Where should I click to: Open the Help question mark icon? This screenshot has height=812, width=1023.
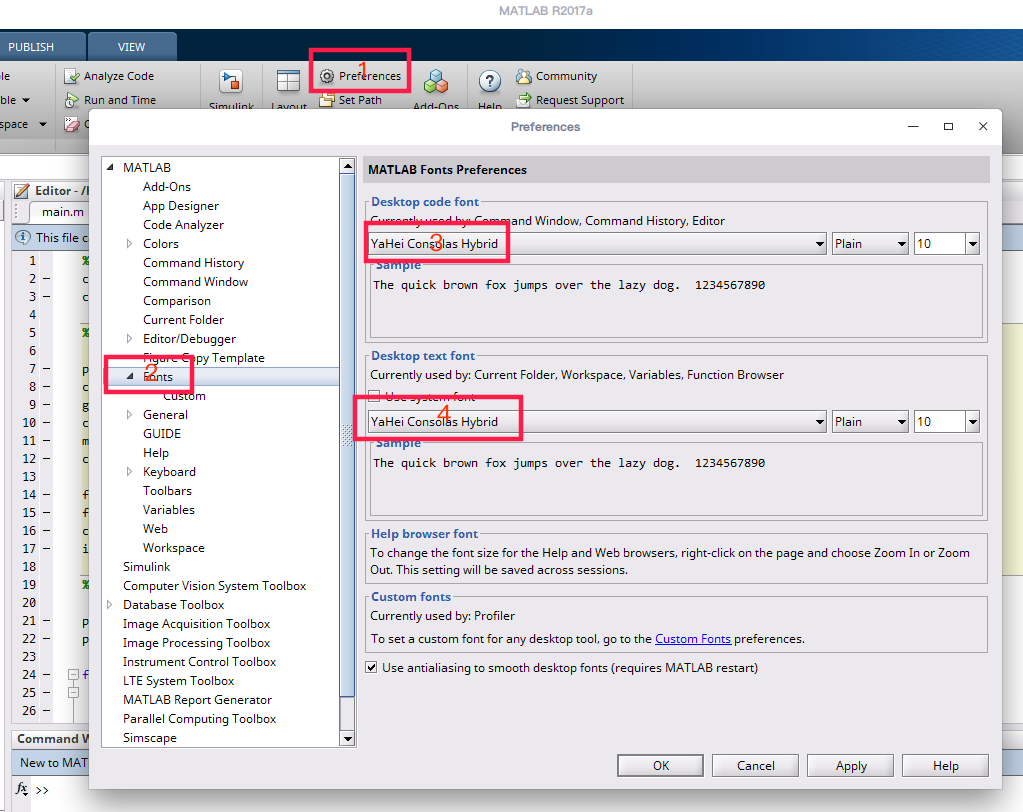pyautogui.click(x=489, y=82)
